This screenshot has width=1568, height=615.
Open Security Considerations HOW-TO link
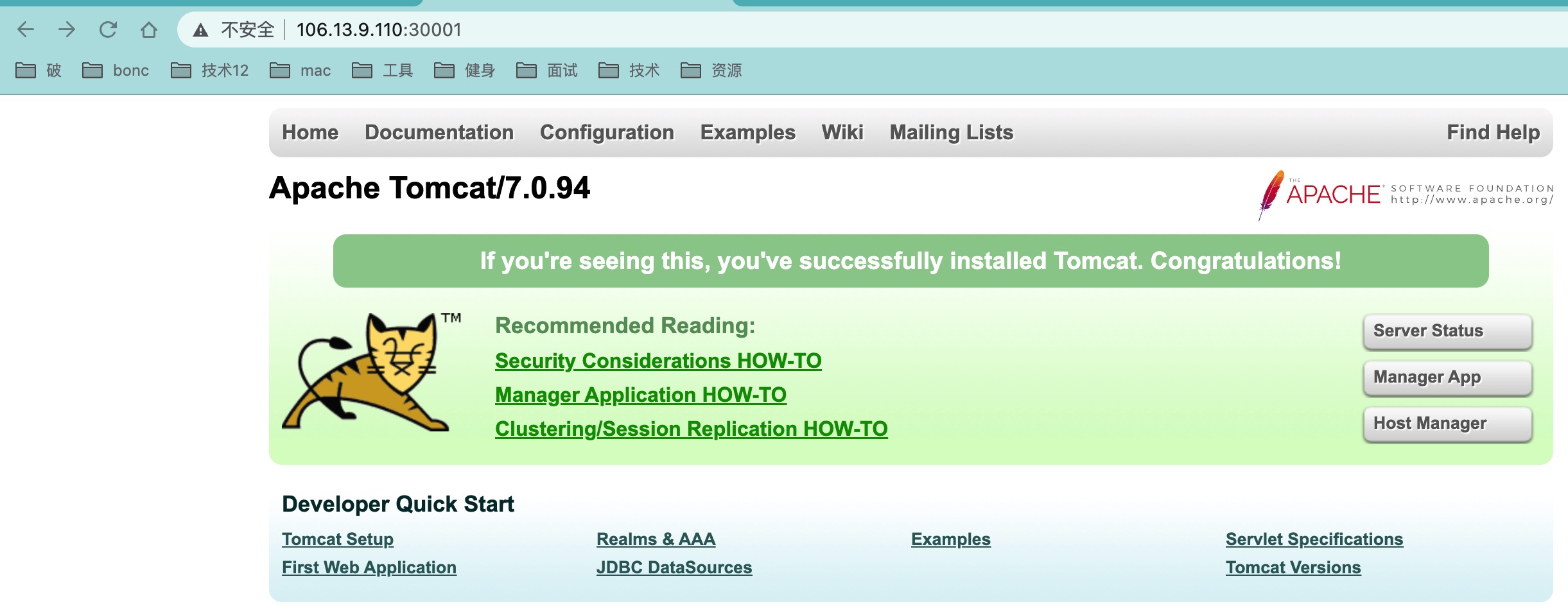coord(658,361)
